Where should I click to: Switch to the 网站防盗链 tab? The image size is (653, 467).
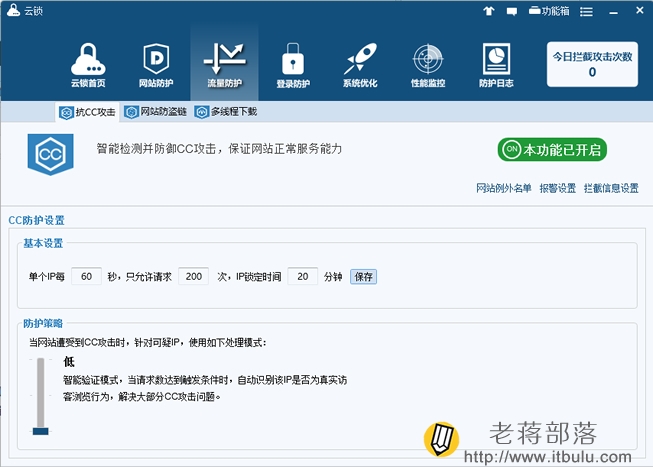coord(155,112)
